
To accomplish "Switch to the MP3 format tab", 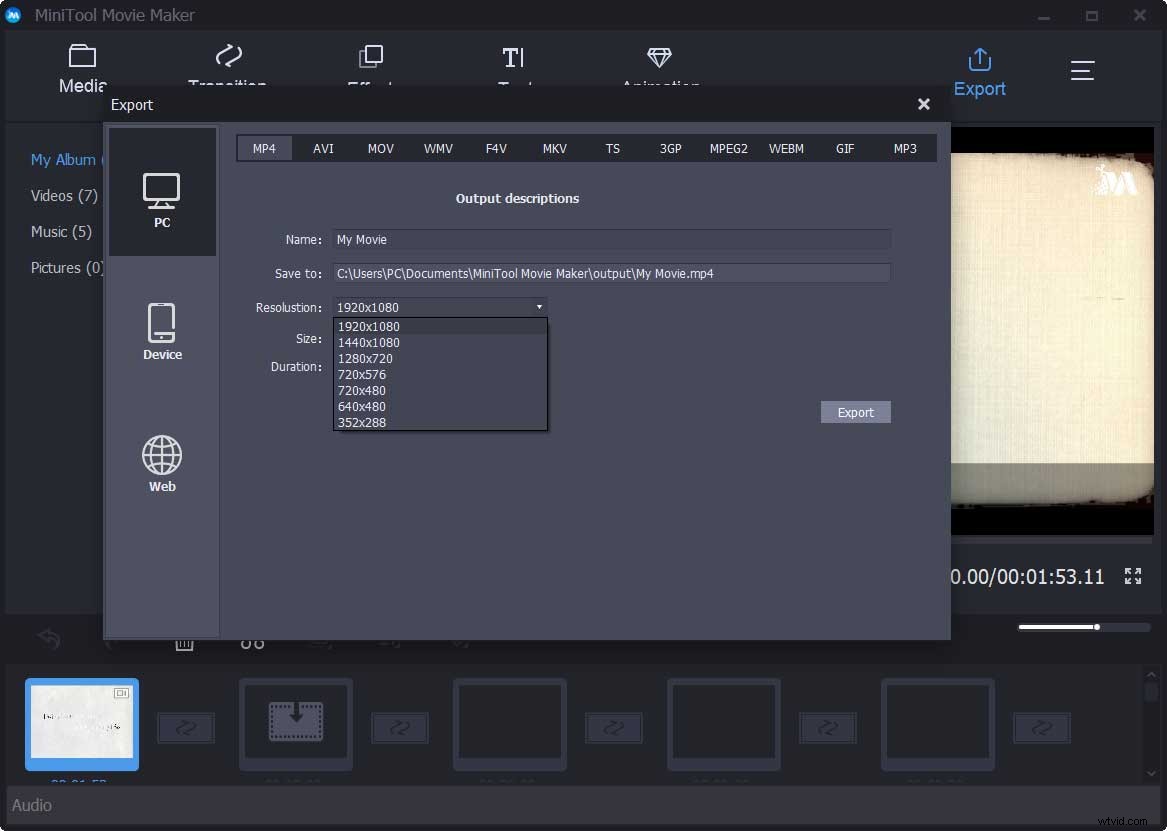I will tap(904, 148).
